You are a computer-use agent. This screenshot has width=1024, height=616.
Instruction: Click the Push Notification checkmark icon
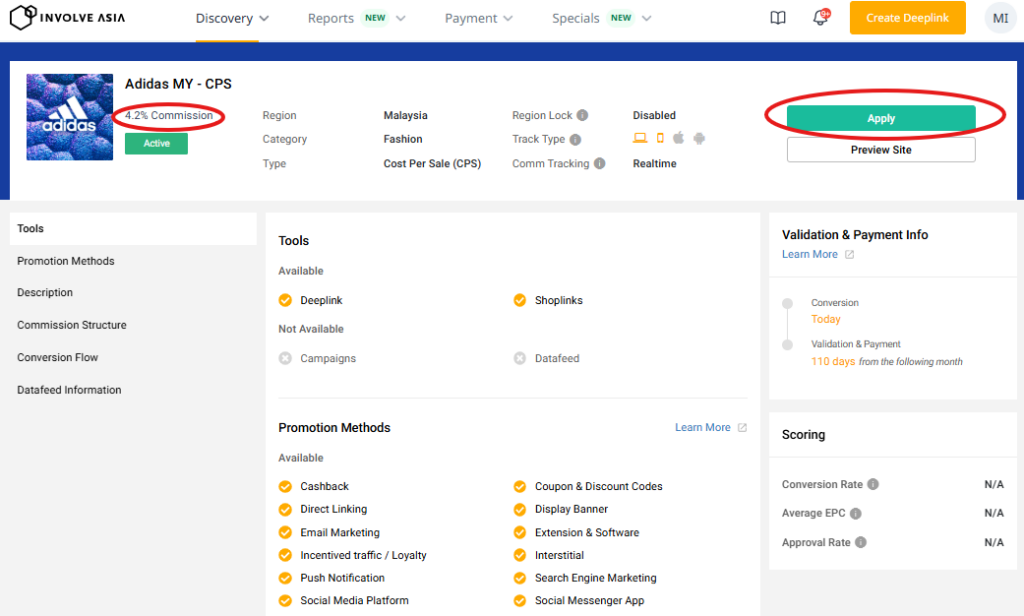[285, 578]
